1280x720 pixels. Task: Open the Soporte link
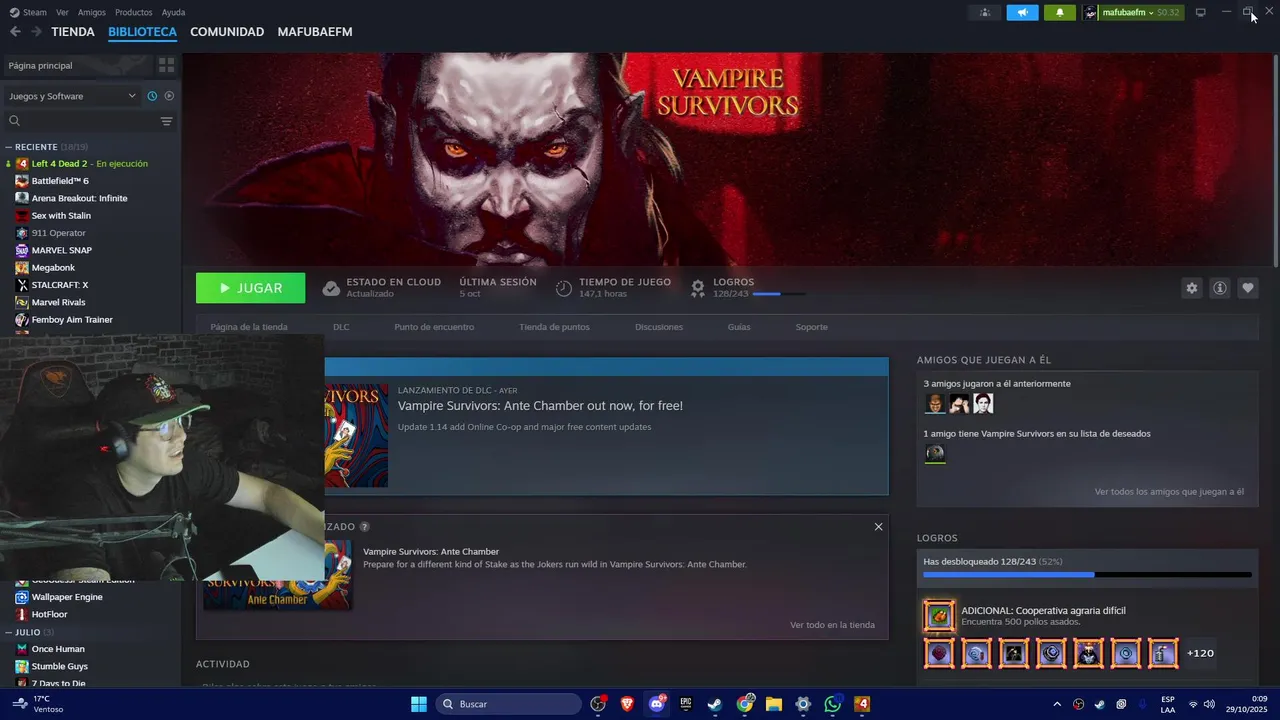pos(811,327)
